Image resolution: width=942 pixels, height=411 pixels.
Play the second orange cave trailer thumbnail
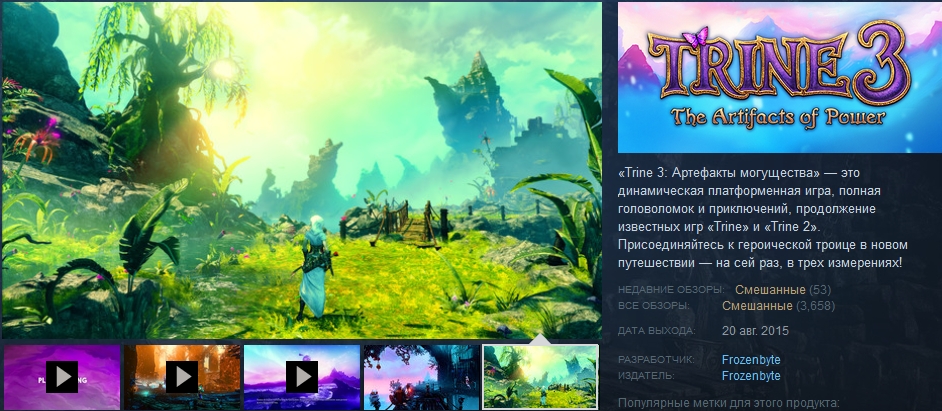coord(181,377)
